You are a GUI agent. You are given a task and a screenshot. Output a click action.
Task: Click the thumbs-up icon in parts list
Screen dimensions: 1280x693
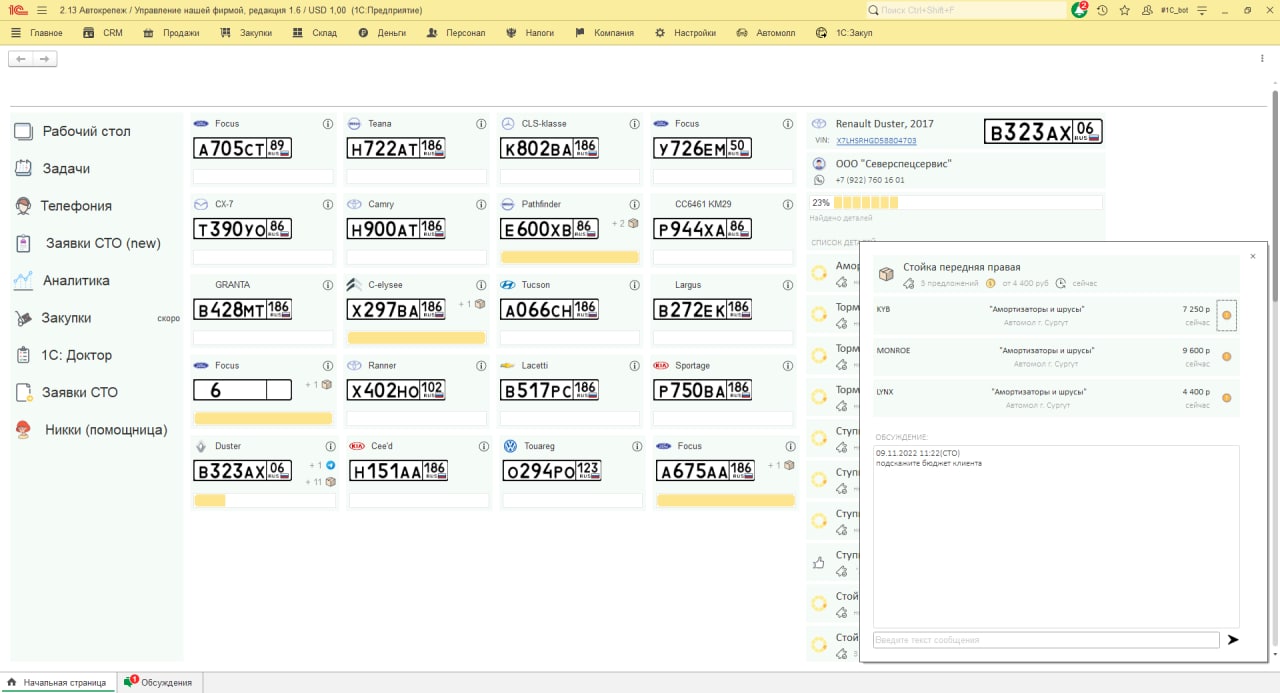point(818,563)
